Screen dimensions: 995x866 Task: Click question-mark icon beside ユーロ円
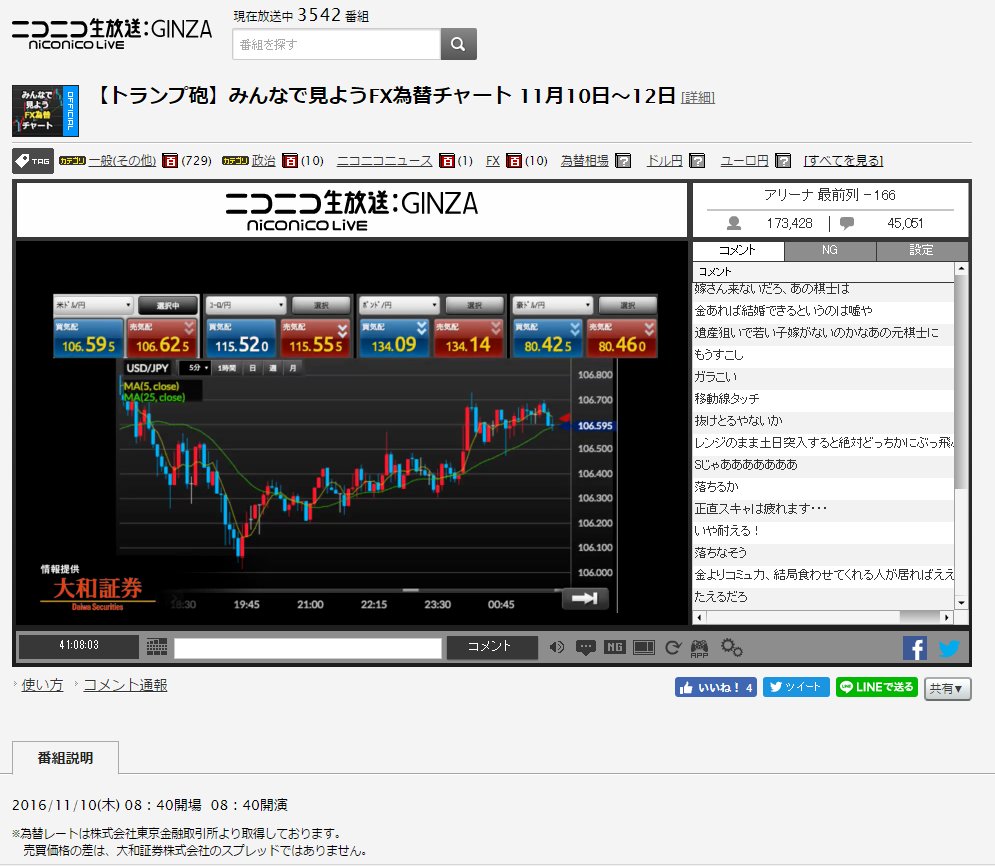(x=783, y=161)
